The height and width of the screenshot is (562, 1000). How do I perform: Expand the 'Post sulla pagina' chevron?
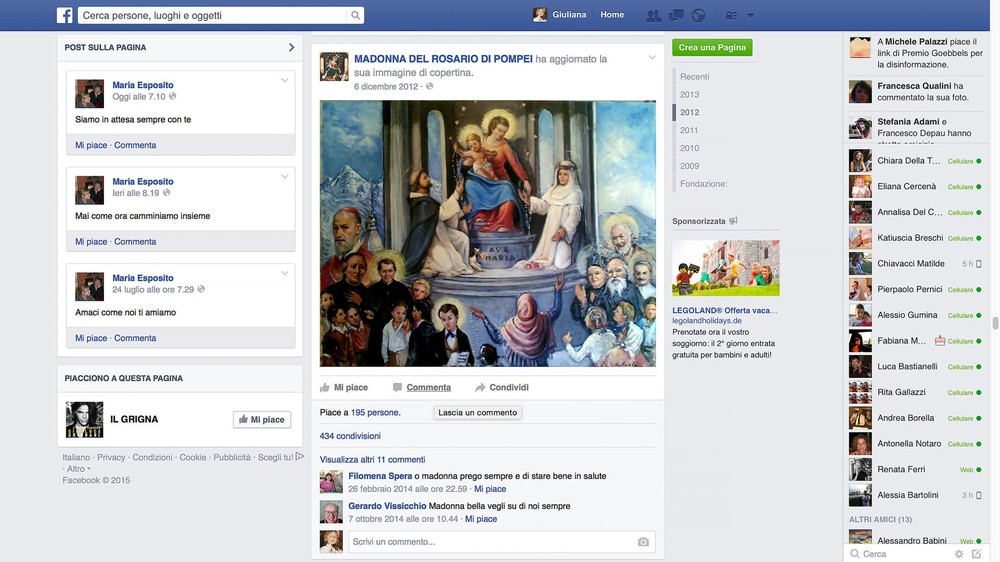(291, 47)
